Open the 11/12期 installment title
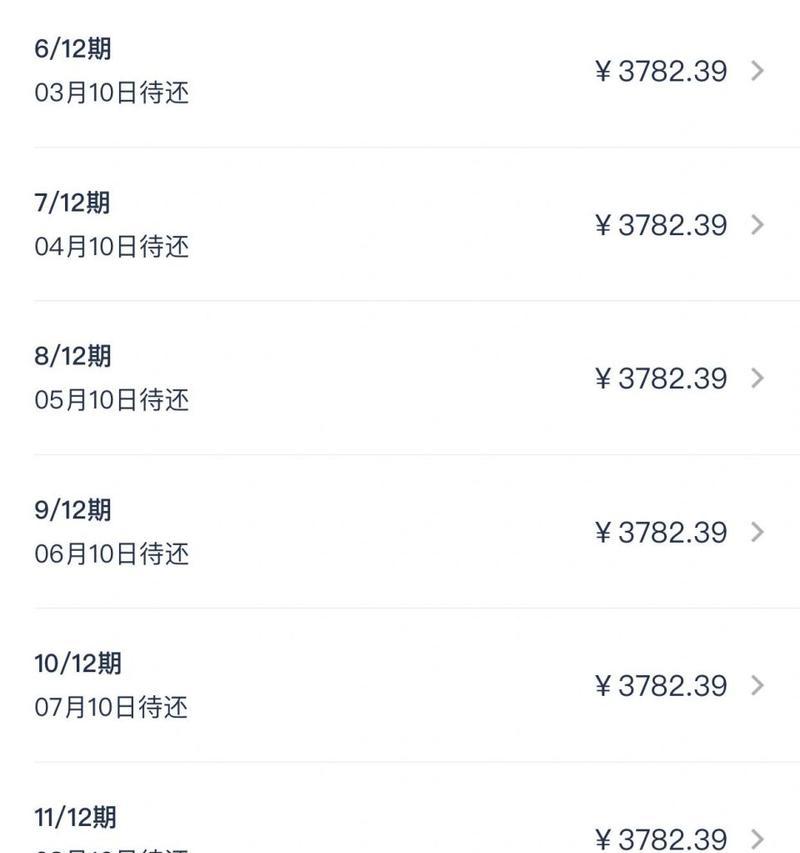Screen dimensions: 800x853 coord(75,817)
